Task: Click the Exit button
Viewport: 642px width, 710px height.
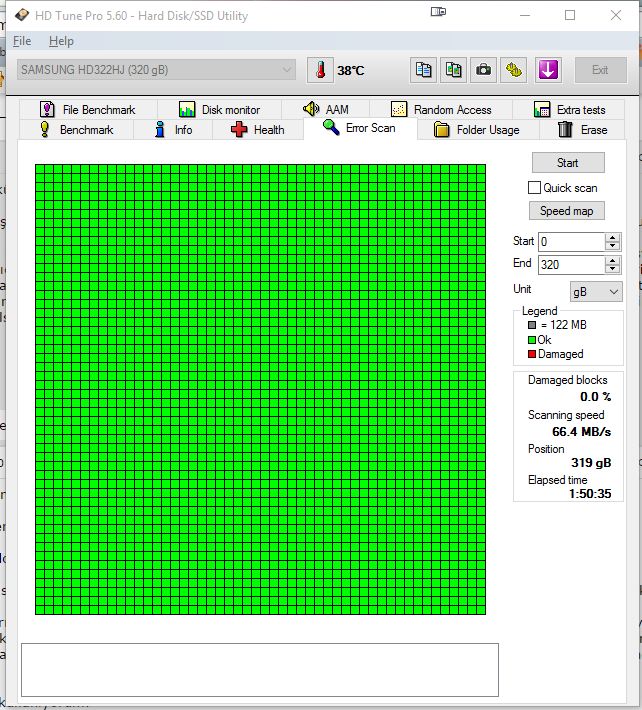Action: [601, 70]
